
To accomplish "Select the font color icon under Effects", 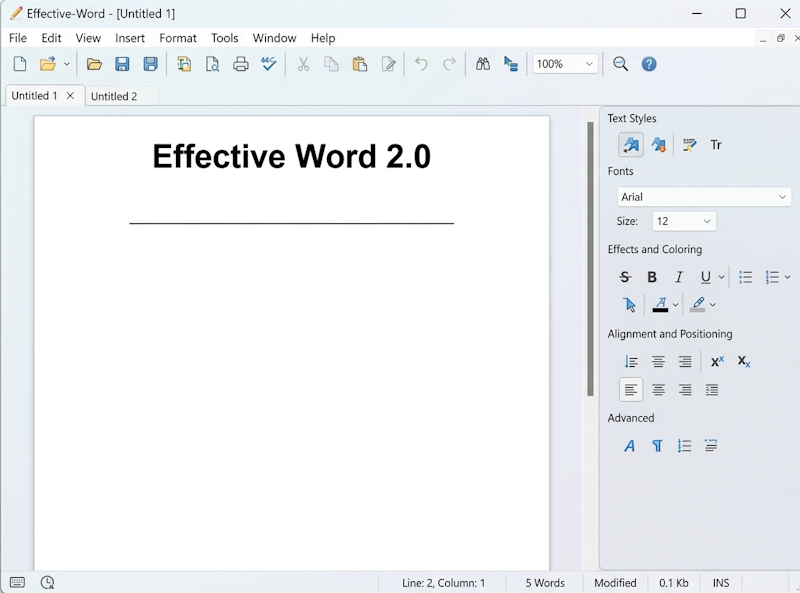I will [x=661, y=304].
